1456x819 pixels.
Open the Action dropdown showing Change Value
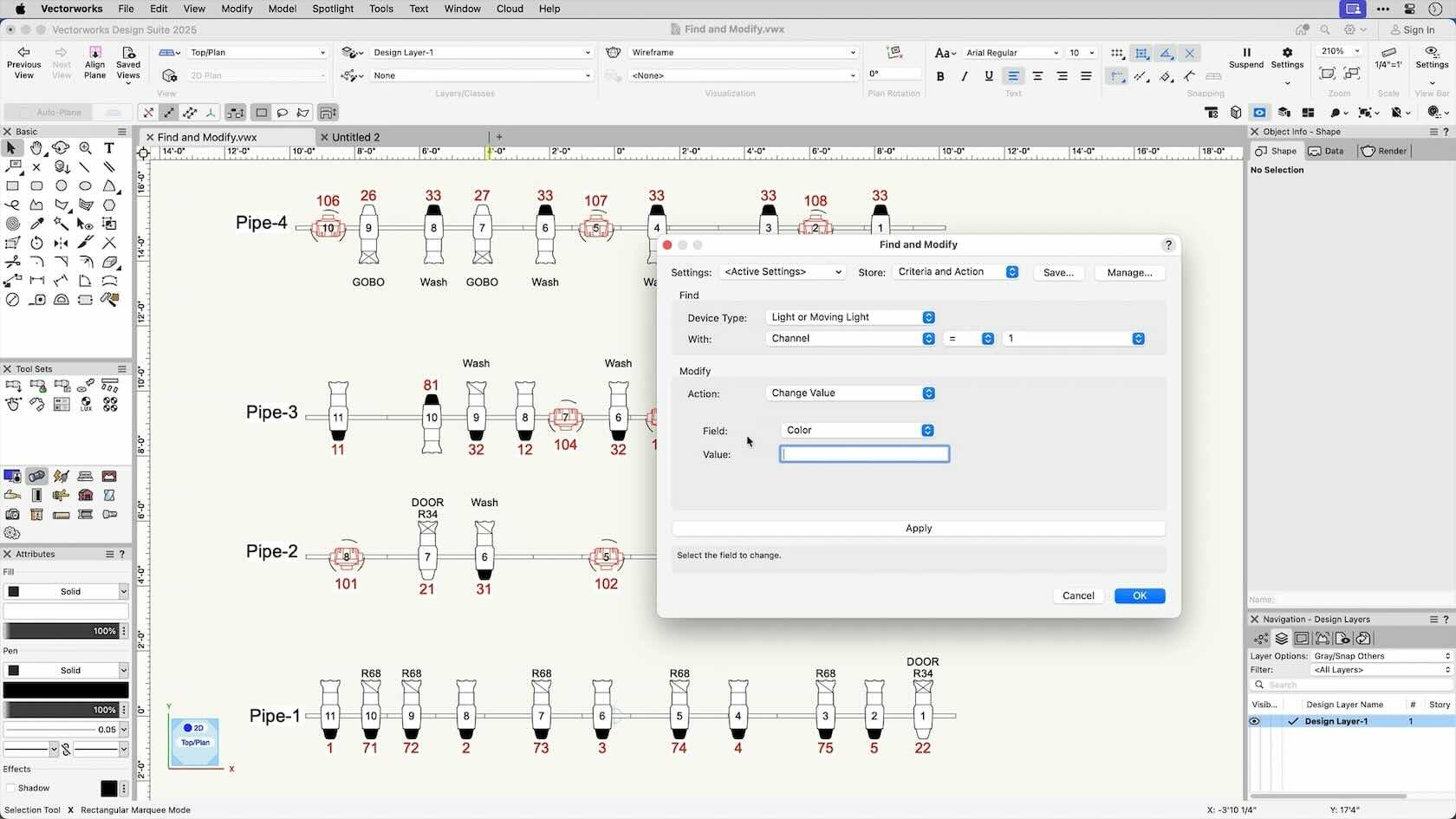pyautogui.click(x=850, y=393)
